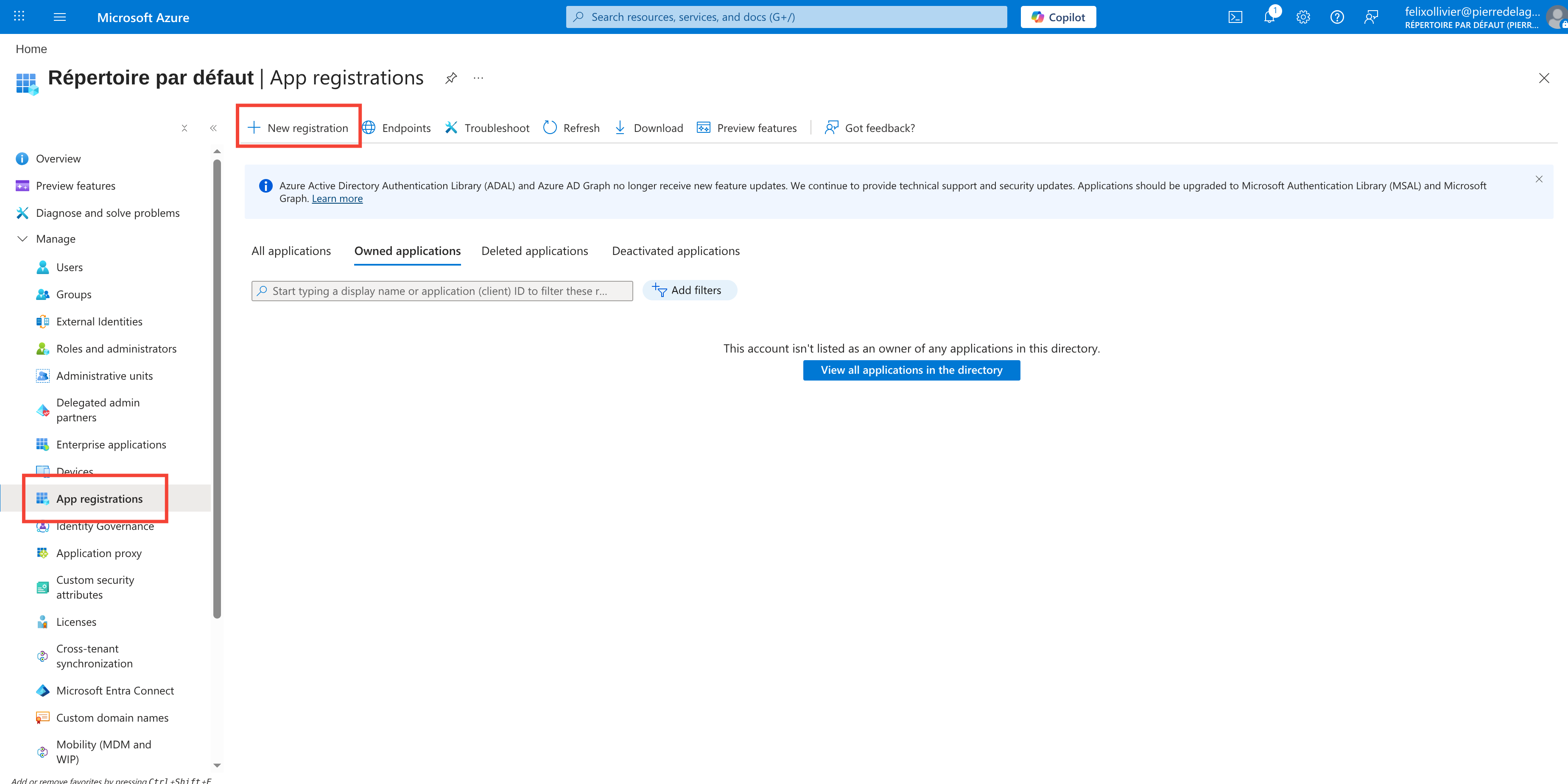Refresh the app registrations list
The image size is (1568, 784).
coord(572,128)
